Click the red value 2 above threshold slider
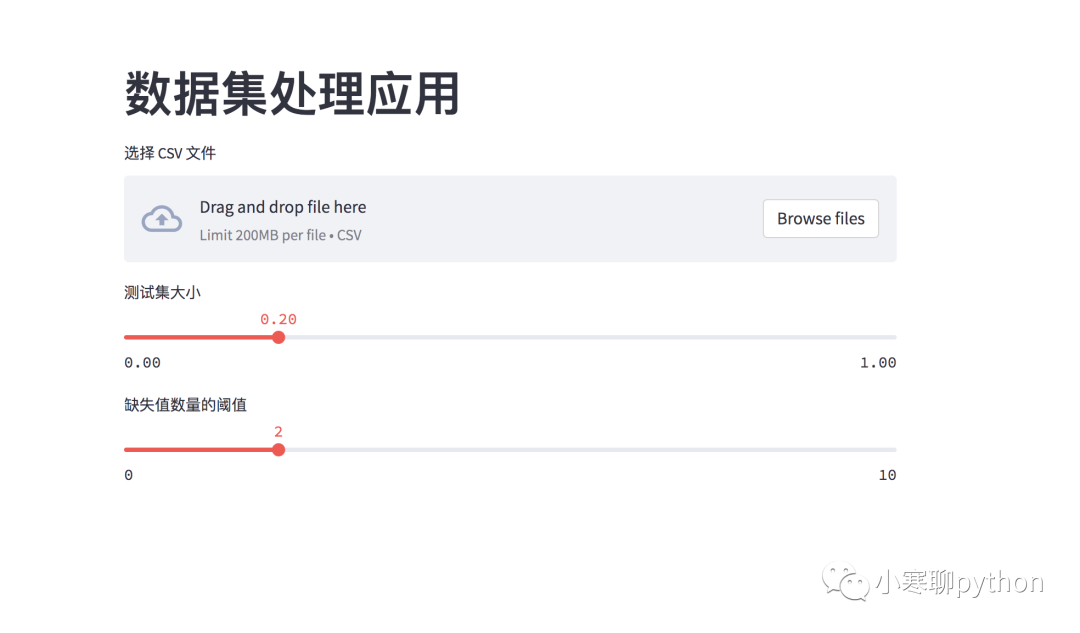Image resolution: width=1080 pixels, height=633 pixels. [x=279, y=432]
